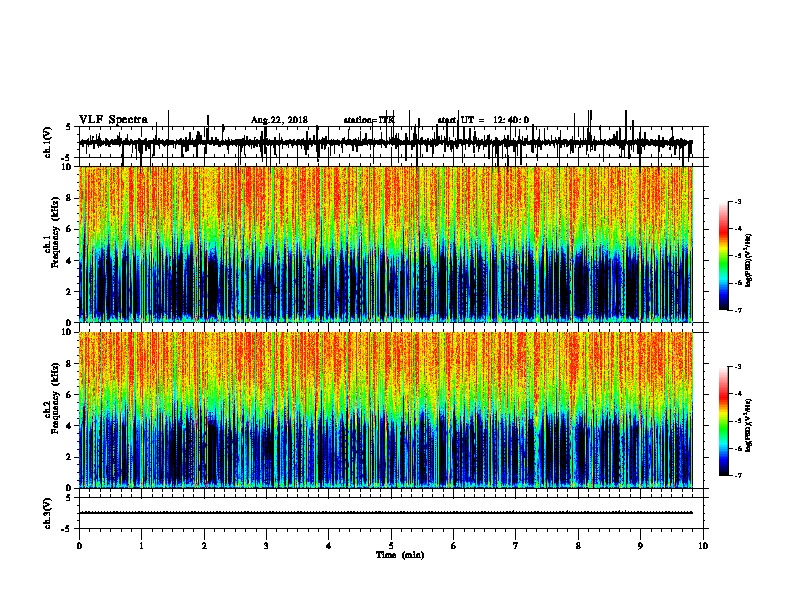
Task: Click the ch.2 PSD color scale bar
Action: click(x=724, y=421)
